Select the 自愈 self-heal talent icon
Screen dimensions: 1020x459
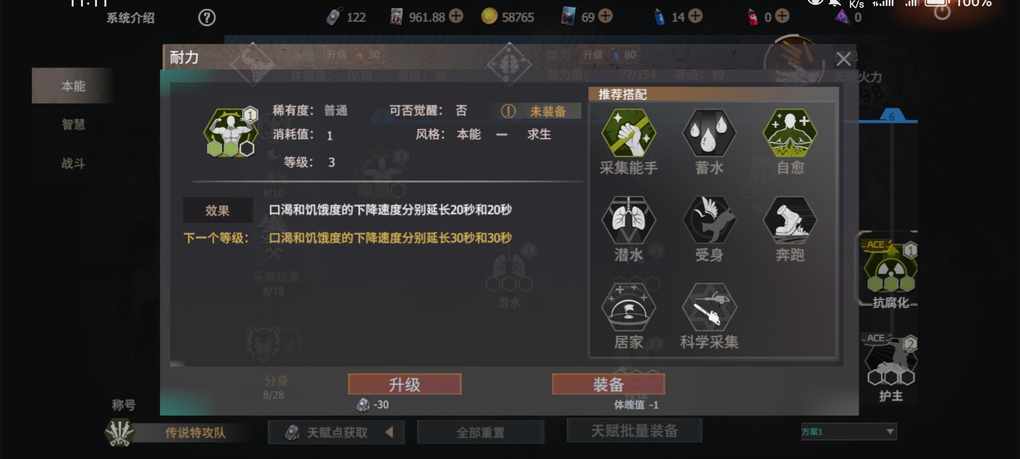789,133
